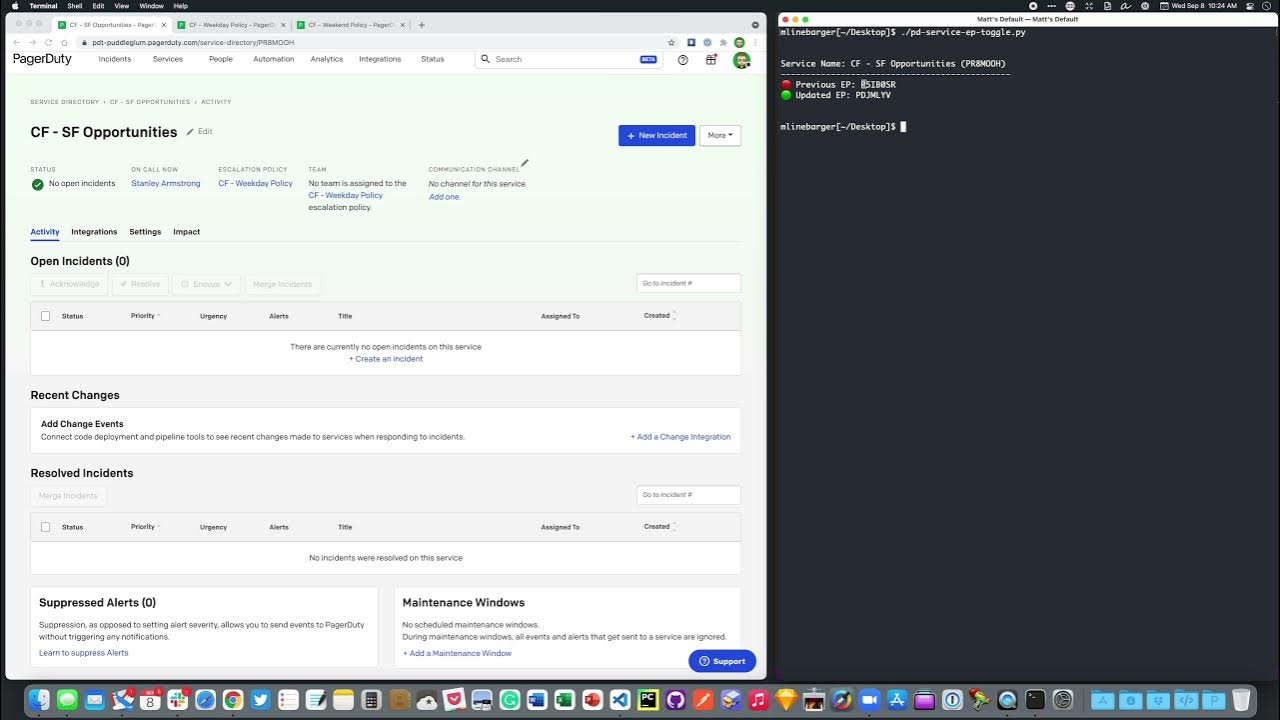This screenshot has width=1280, height=720.
Task: Open the Snooze dropdown
Action: coord(206,284)
